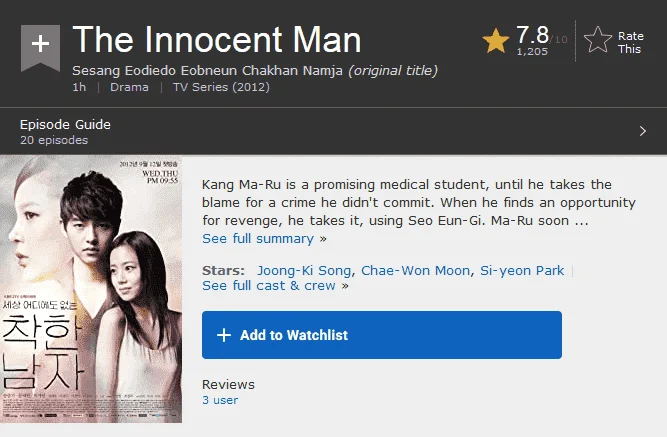Image resolution: width=667 pixels, height=437 pixels.
Task: Open the 3 user reviews link
Action: pos(220,400)
